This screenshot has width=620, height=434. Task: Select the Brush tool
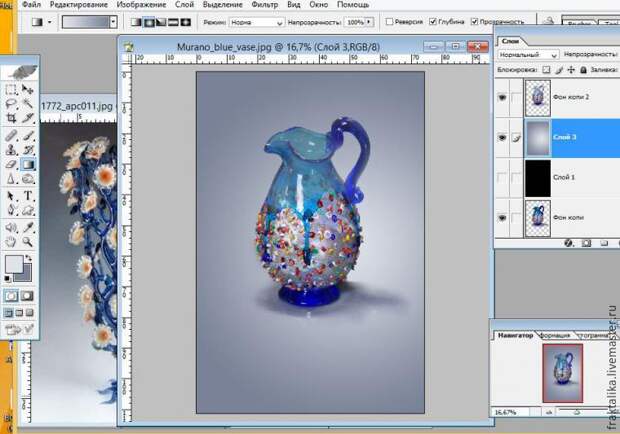(x=27, y=136)
